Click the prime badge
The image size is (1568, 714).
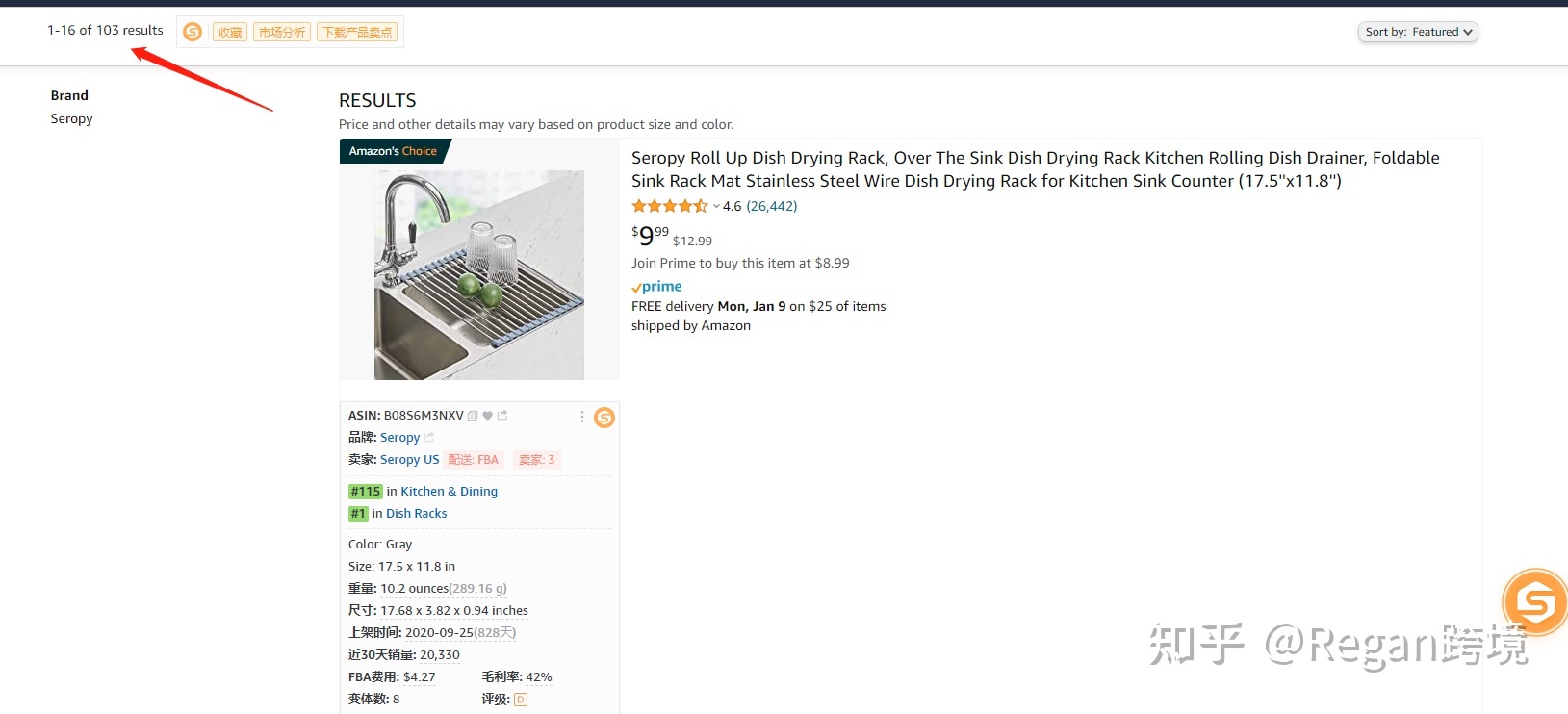[656, 287]
